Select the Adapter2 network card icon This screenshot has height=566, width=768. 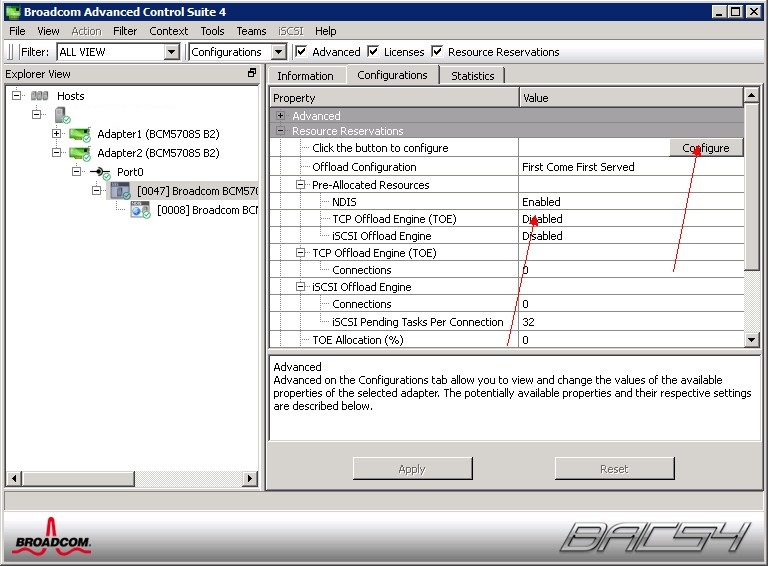click(81, 153)
